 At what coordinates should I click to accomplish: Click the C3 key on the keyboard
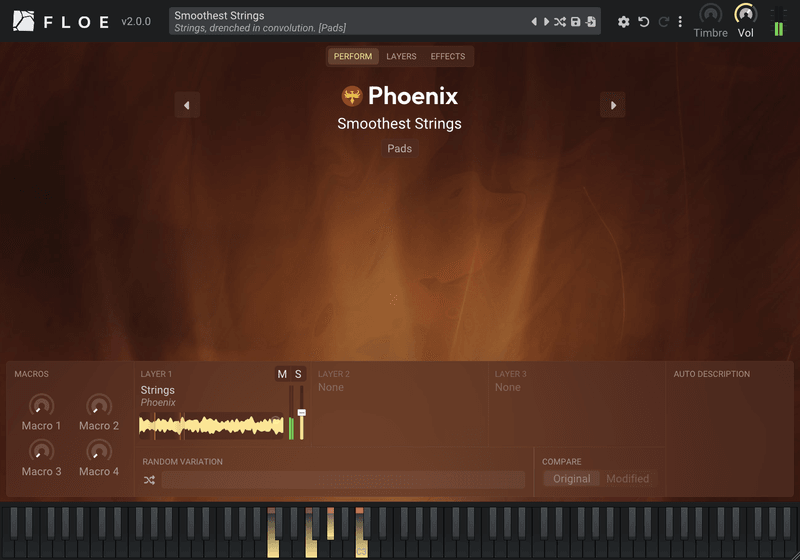(x=361, y=548)
